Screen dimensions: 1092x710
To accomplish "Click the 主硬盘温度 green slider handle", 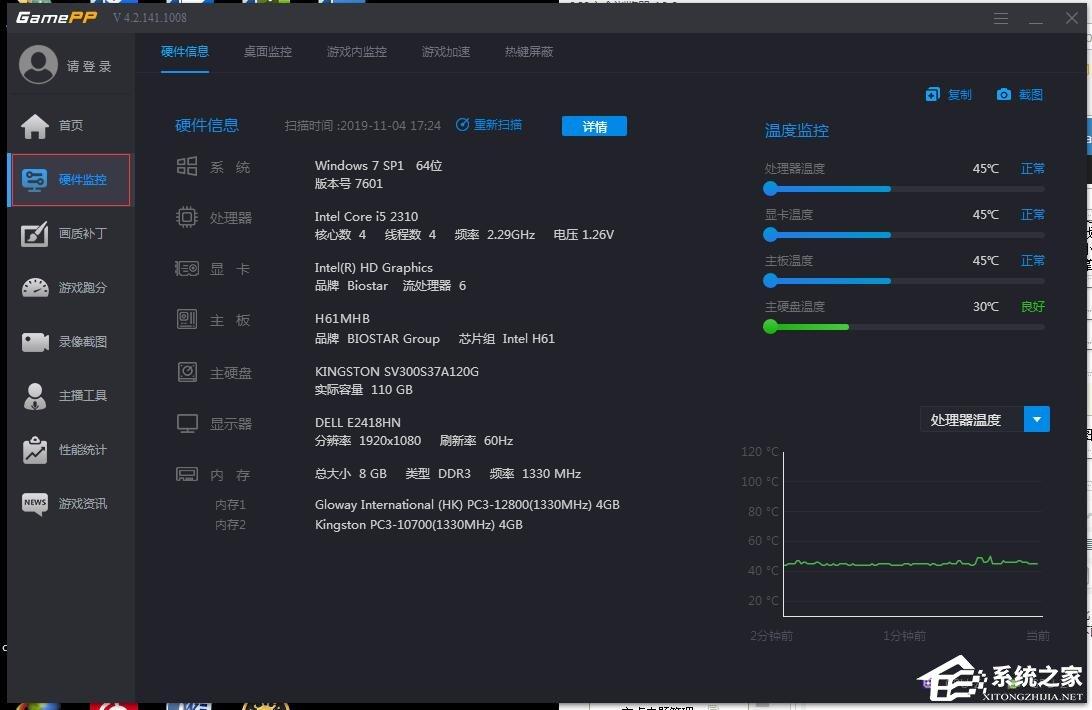I will pyautogui.click(x=770, y=327).
